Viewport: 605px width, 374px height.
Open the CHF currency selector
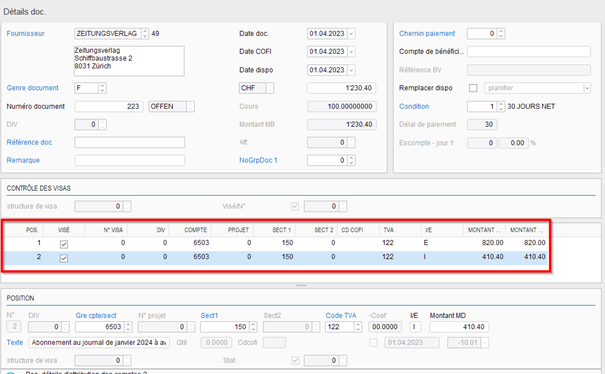click(x=270, y=88)
